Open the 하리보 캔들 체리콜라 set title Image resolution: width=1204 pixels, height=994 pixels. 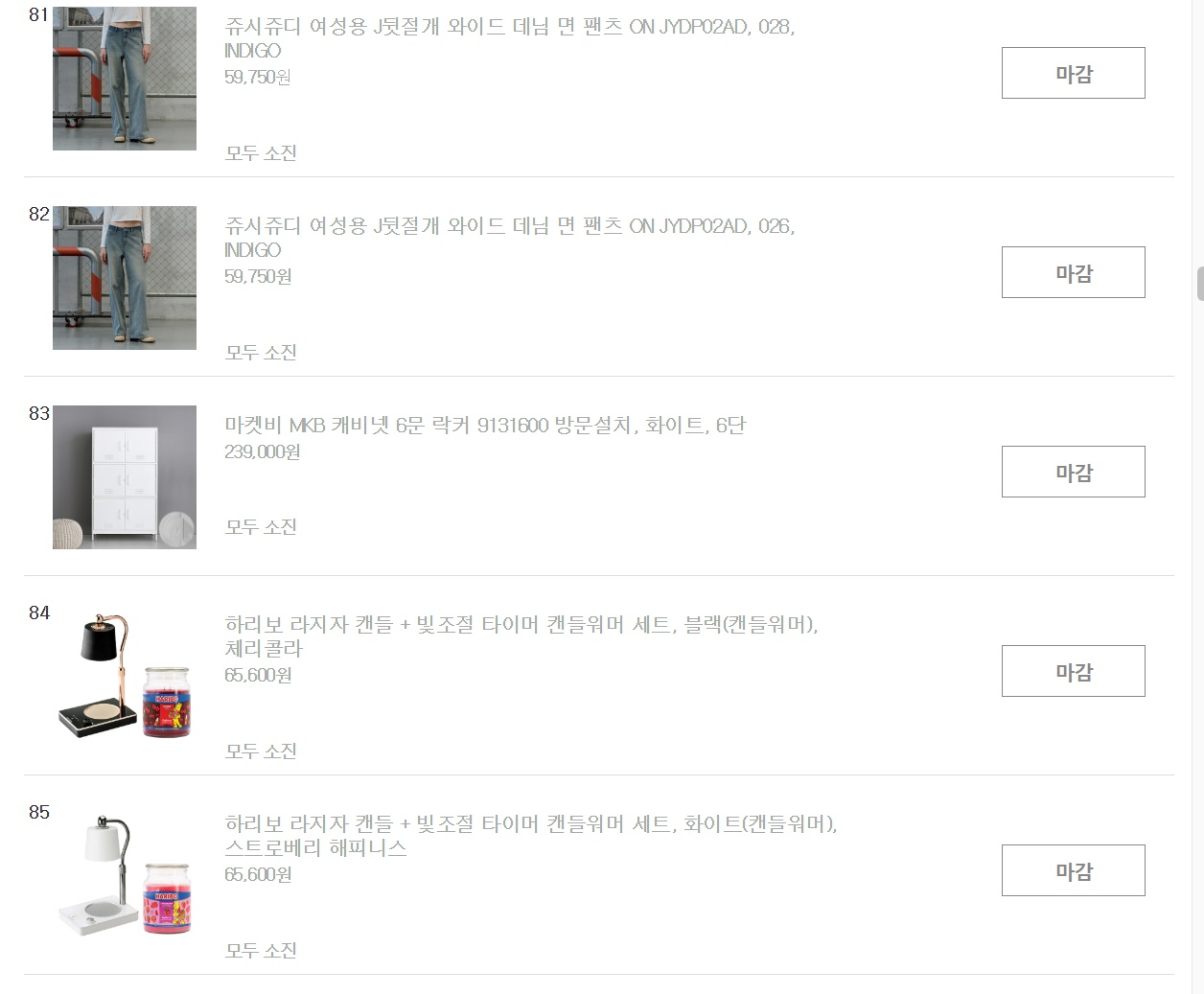521,636
